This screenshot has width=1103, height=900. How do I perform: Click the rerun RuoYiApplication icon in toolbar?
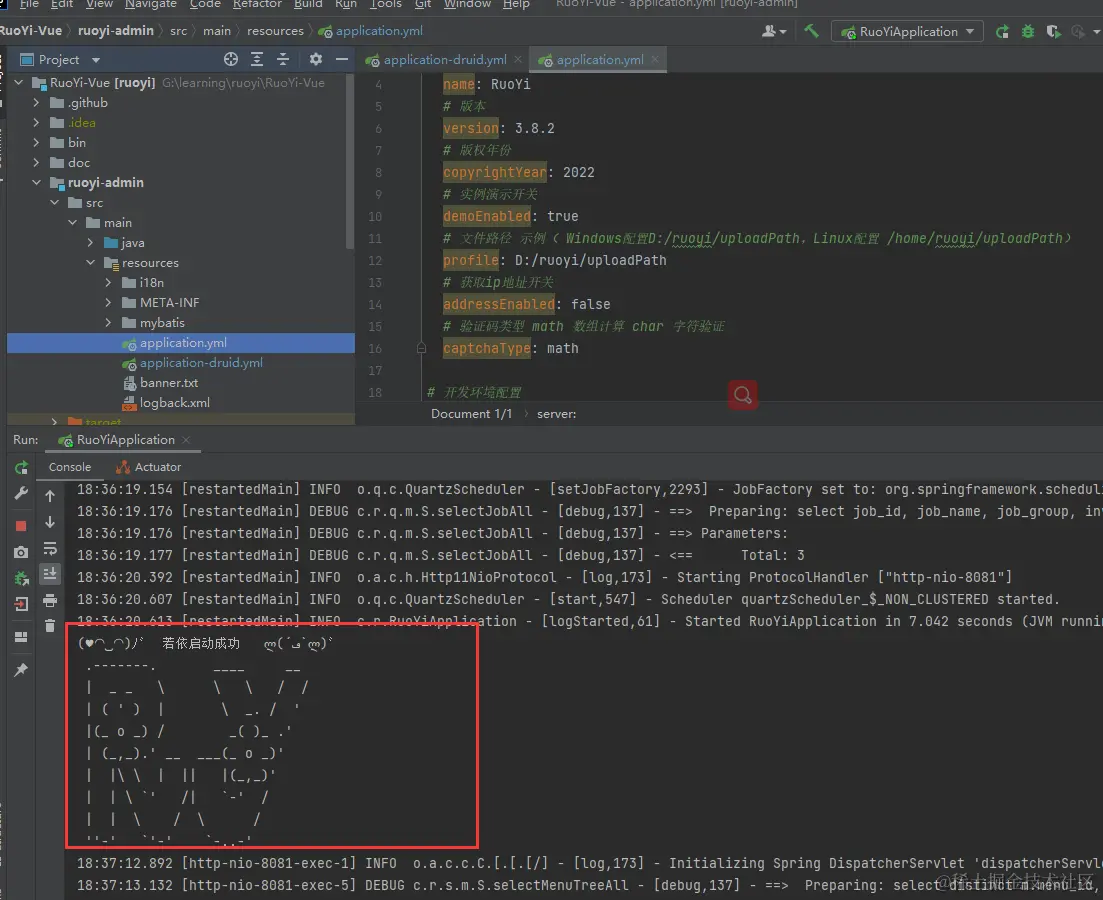(x=1002, y=32)
